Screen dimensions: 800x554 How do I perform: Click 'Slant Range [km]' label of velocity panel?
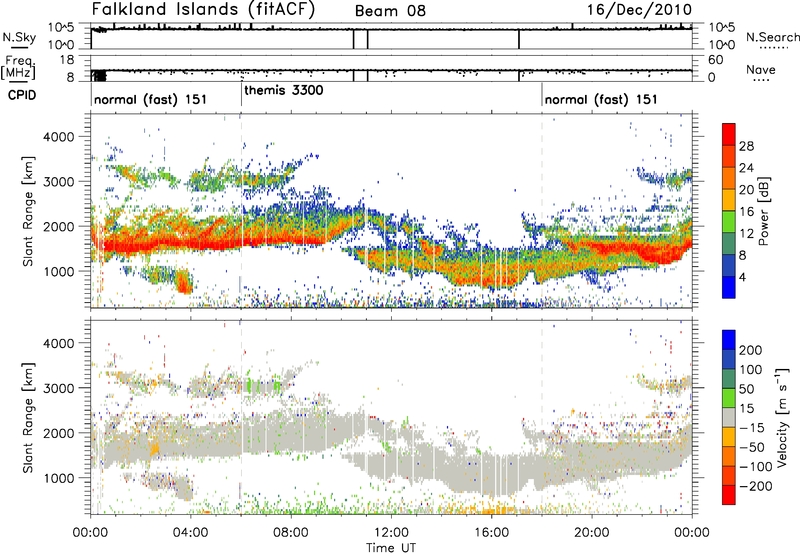coord(28,417)
